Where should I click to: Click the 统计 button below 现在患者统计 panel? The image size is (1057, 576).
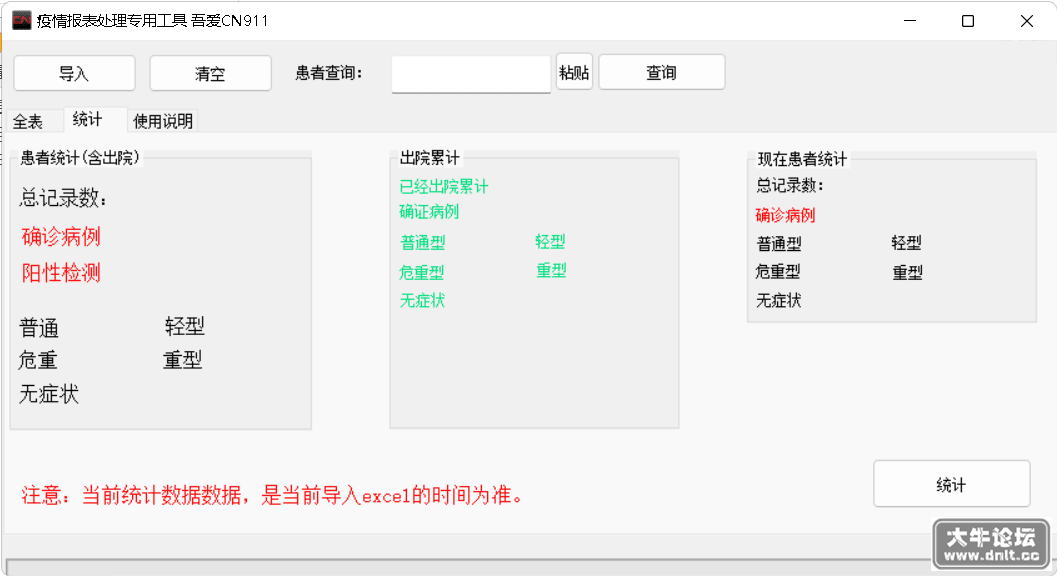point(951,484)
